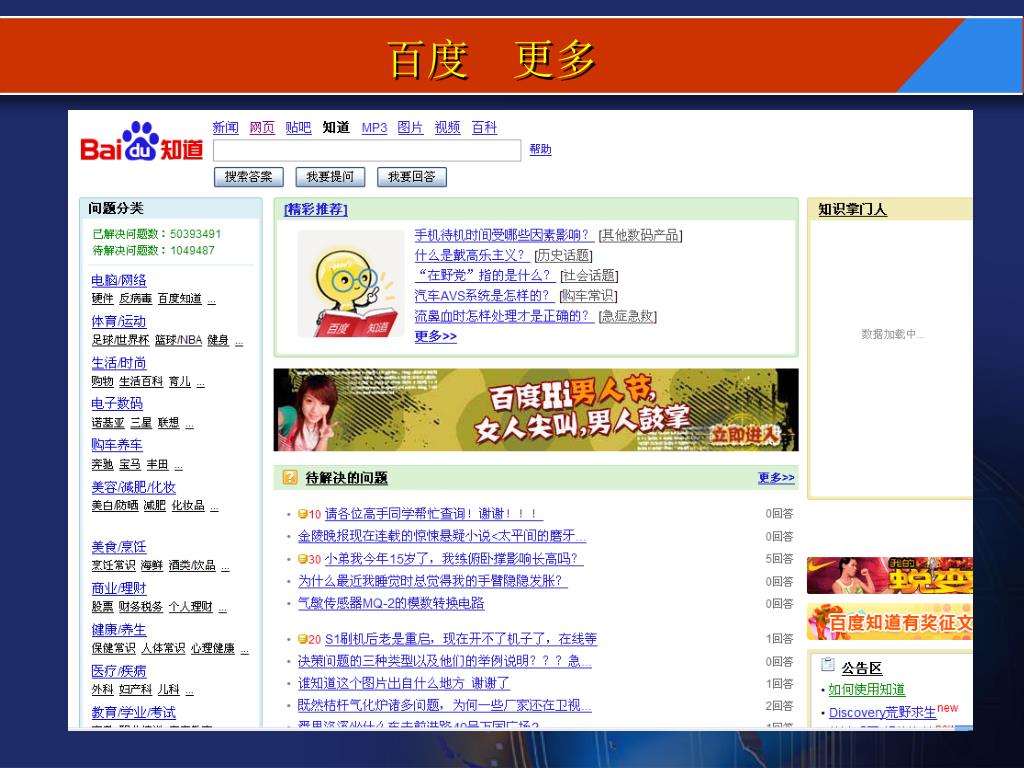The image size is (1024, 768).
Task: Switch to the 网页 tab
Action: [262, 127]
